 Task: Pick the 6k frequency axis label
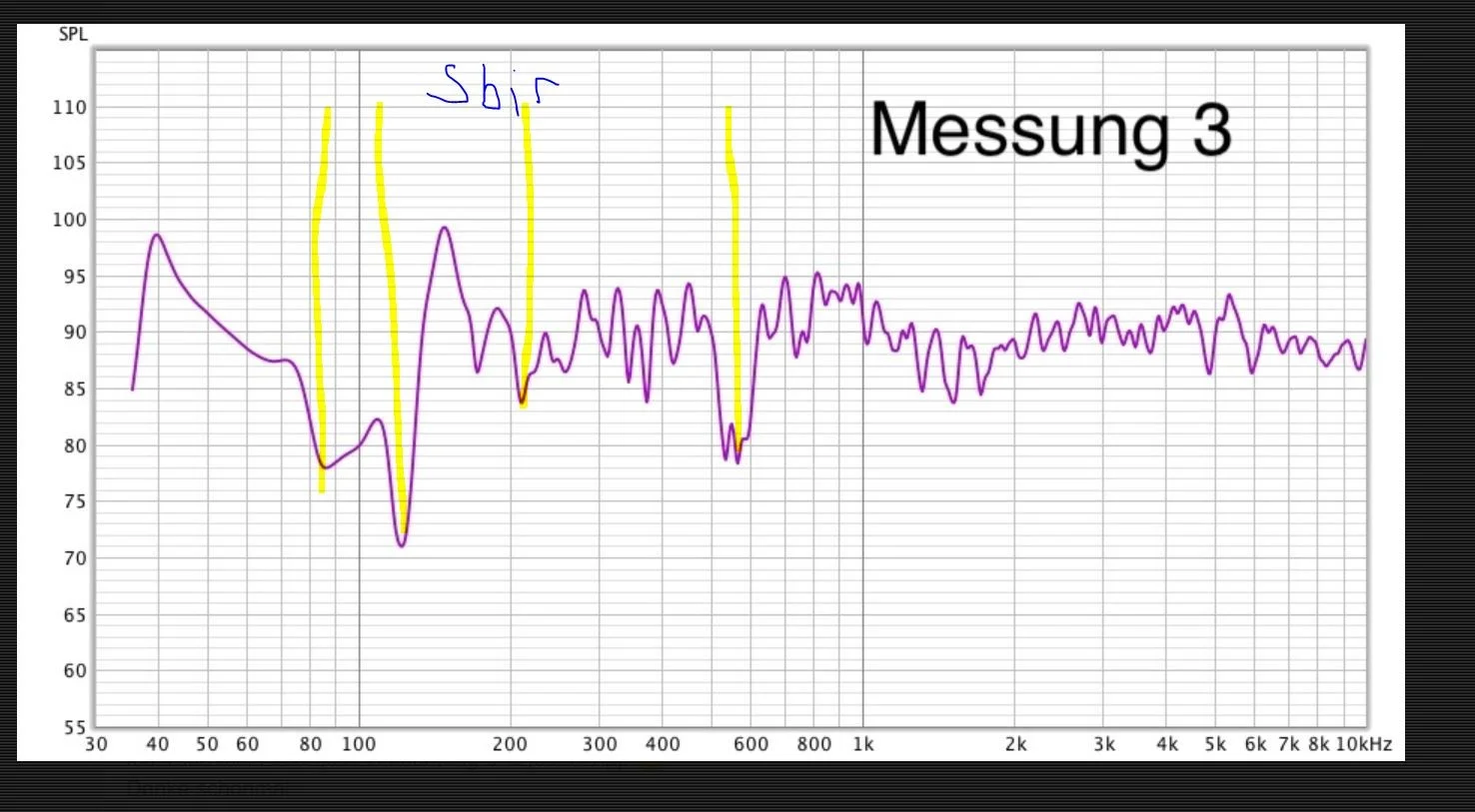1256,744
